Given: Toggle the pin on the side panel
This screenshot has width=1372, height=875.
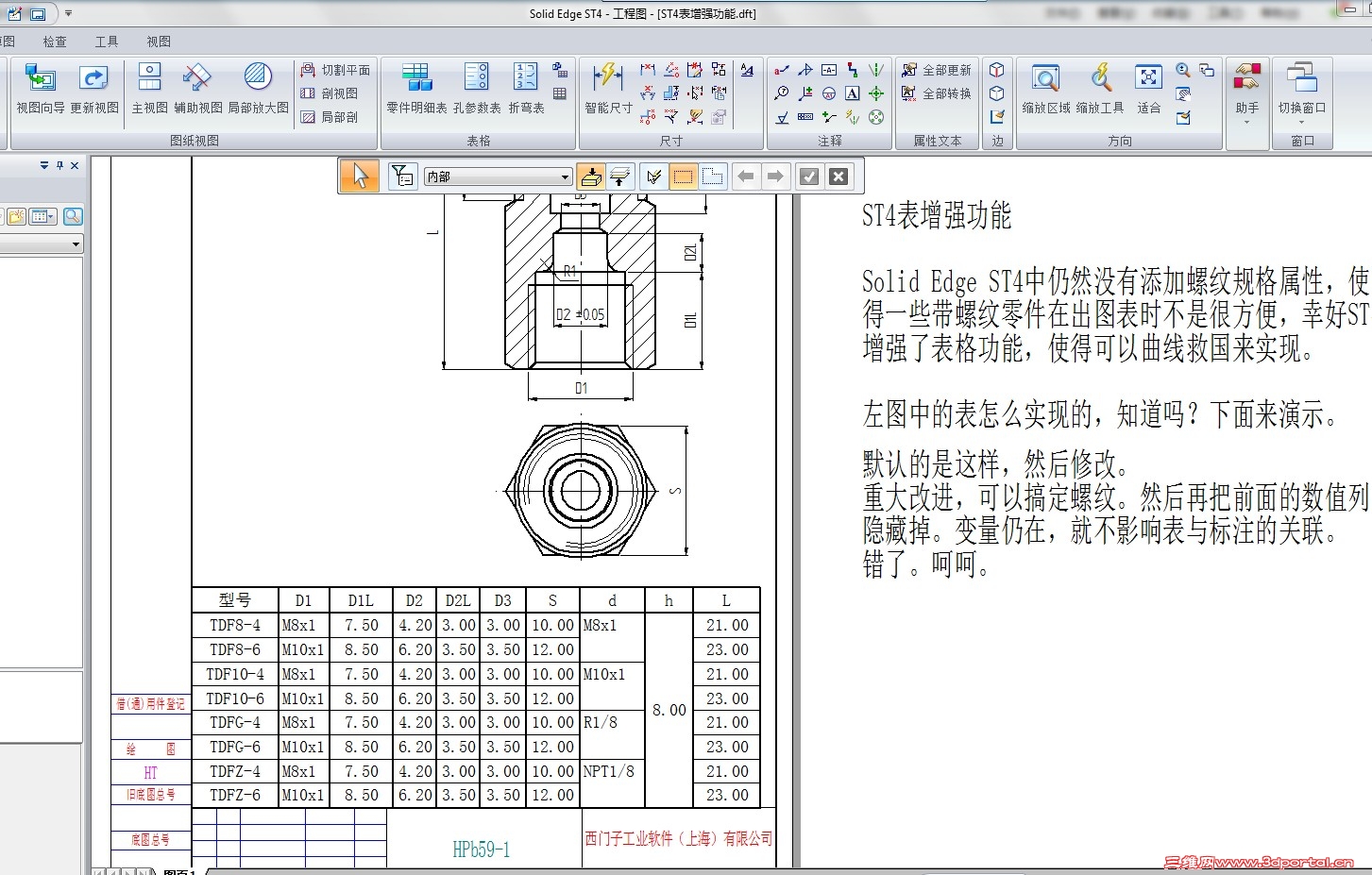Looking at the screenshot, I should [59, 165].
